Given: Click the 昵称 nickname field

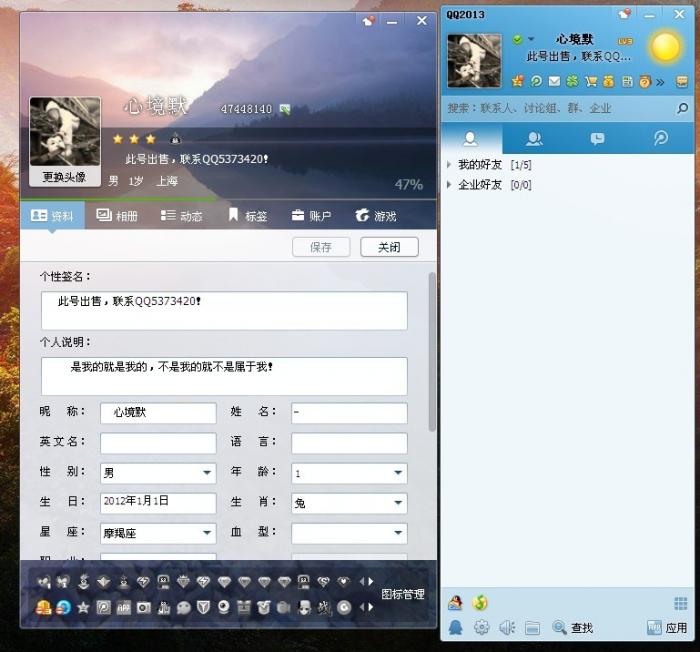Looking at the screenshot, I should pos(158,413).
